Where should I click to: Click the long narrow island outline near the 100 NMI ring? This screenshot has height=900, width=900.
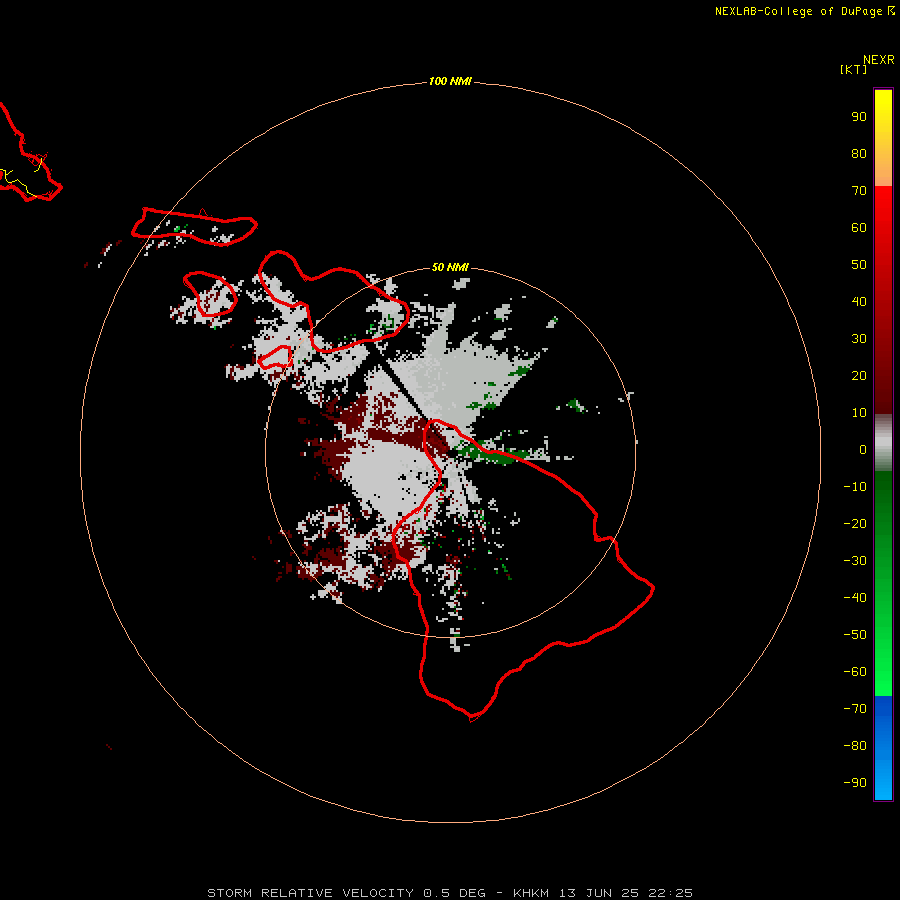[194, 226]
